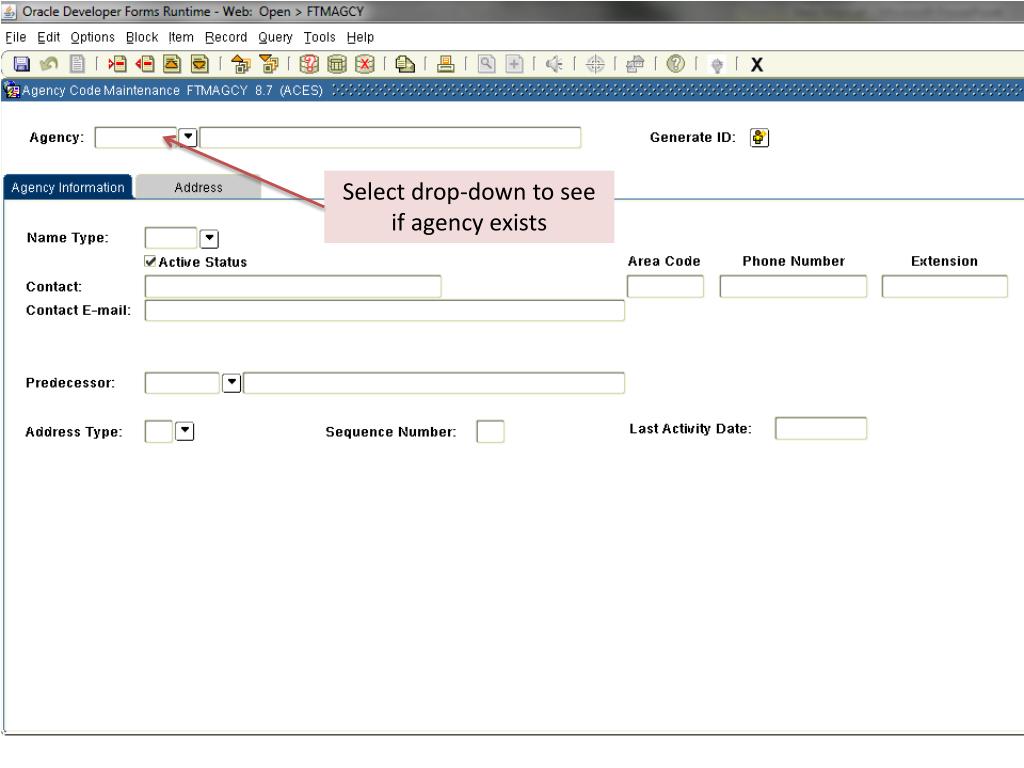Open the Tools menu

pos(319,37)
